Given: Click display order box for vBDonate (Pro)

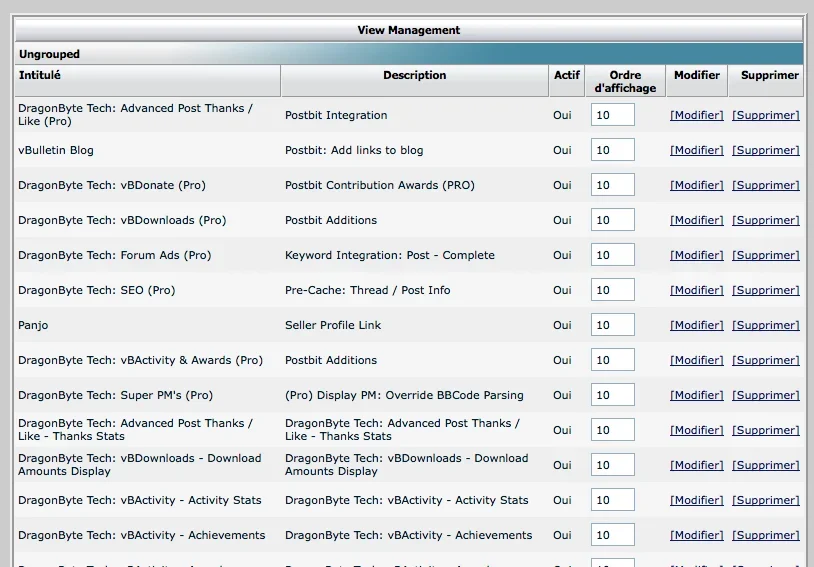Looking at the screenshot, I should point(613,184).
